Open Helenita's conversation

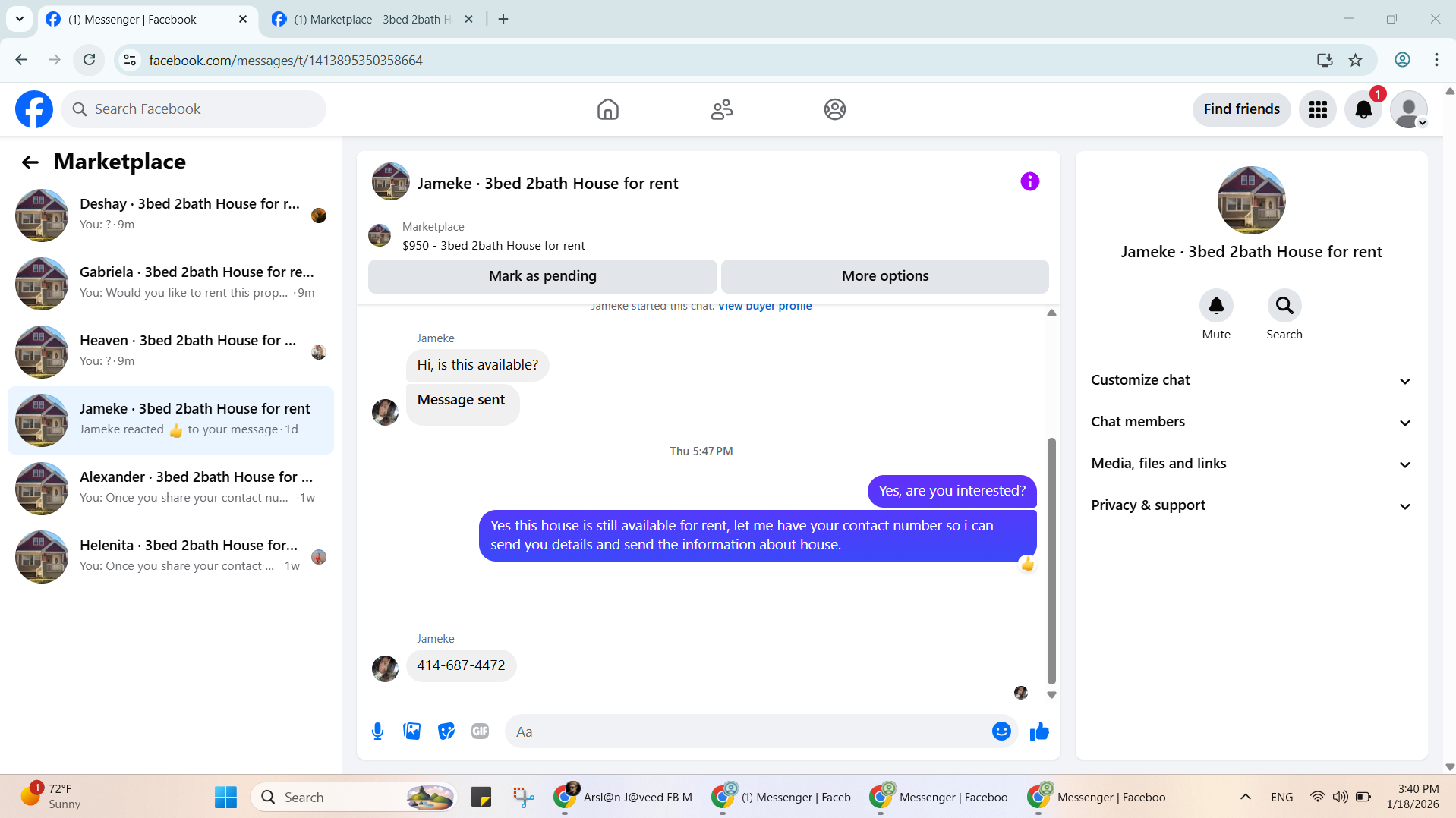pos(171,556)
